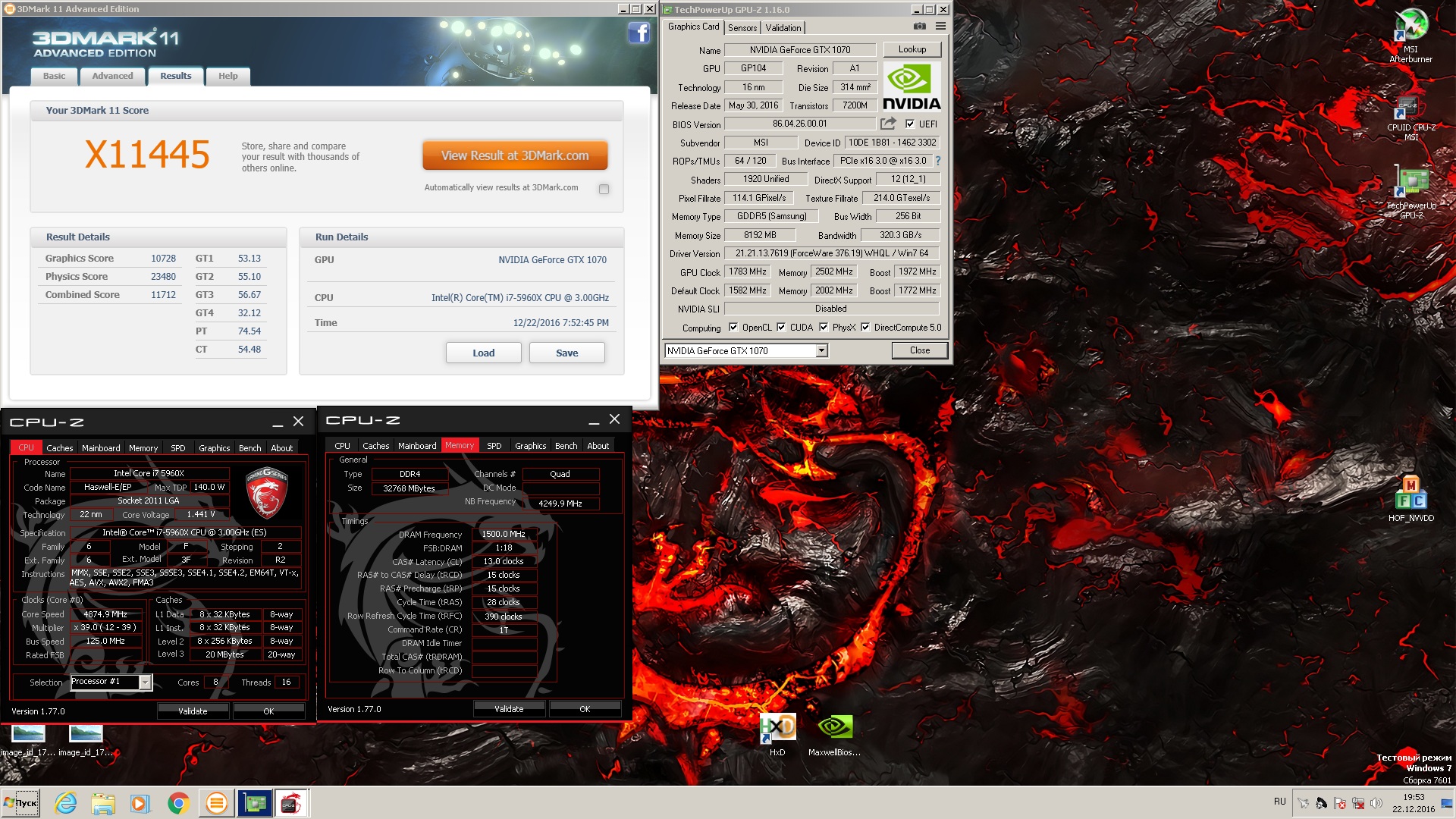
Task: Click View Result at 3DMark.com button
Action: [515, 155]
